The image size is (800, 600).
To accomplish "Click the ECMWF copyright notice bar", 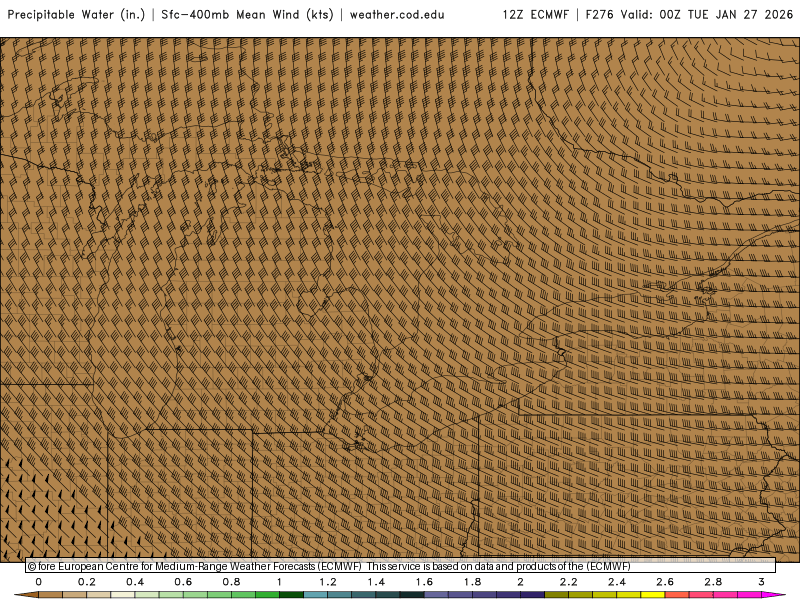I will tap(401, 566).
